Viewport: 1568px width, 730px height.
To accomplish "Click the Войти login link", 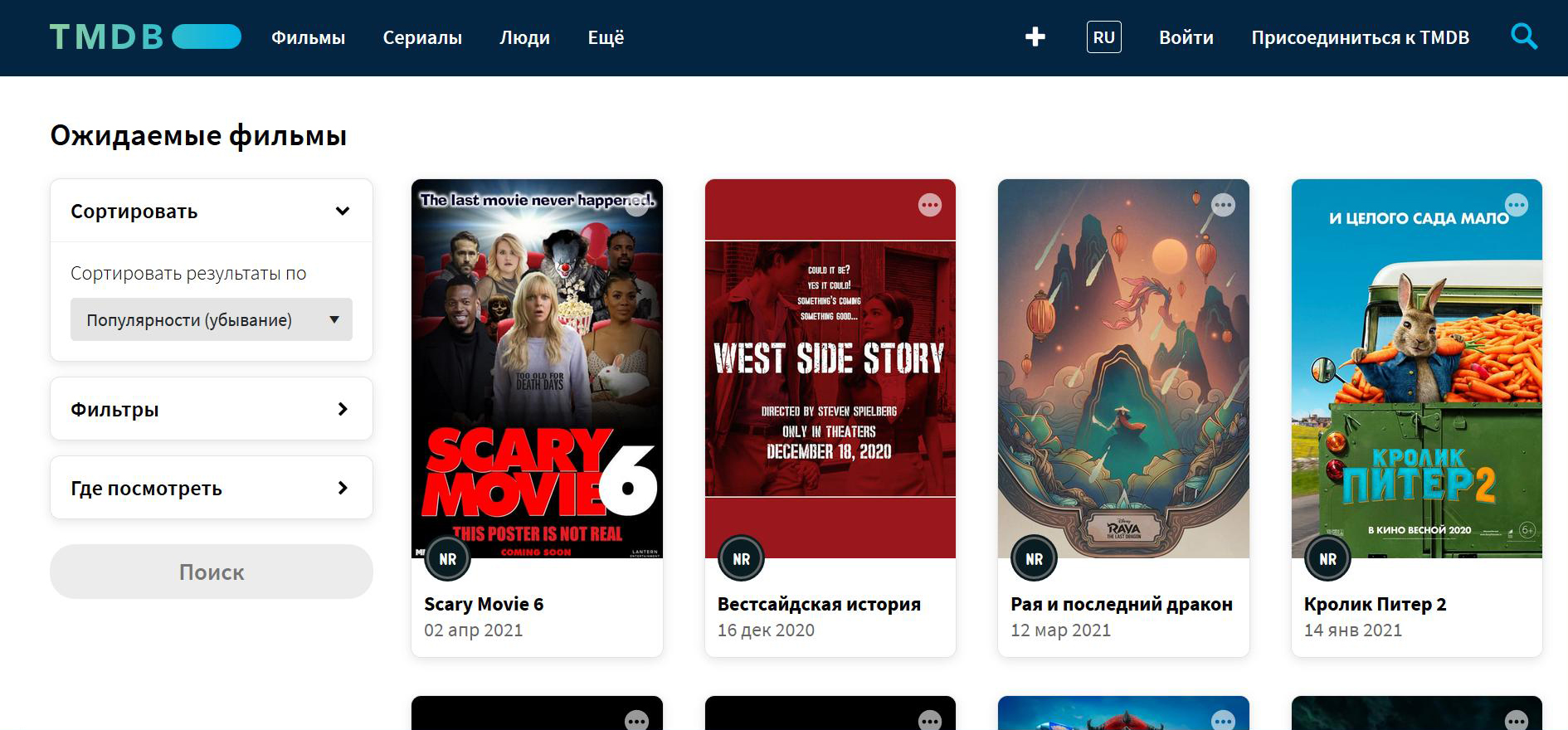I will [x=1186, y=37].
